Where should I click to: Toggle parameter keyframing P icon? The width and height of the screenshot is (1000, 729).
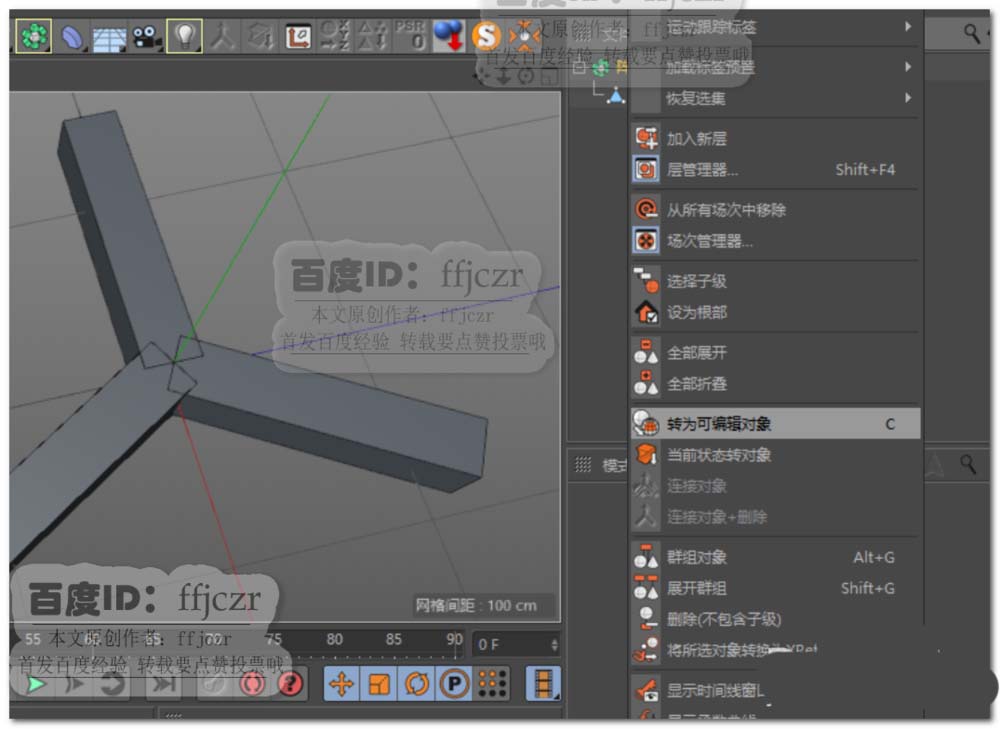pyautogui.click(x=454, y=684)
